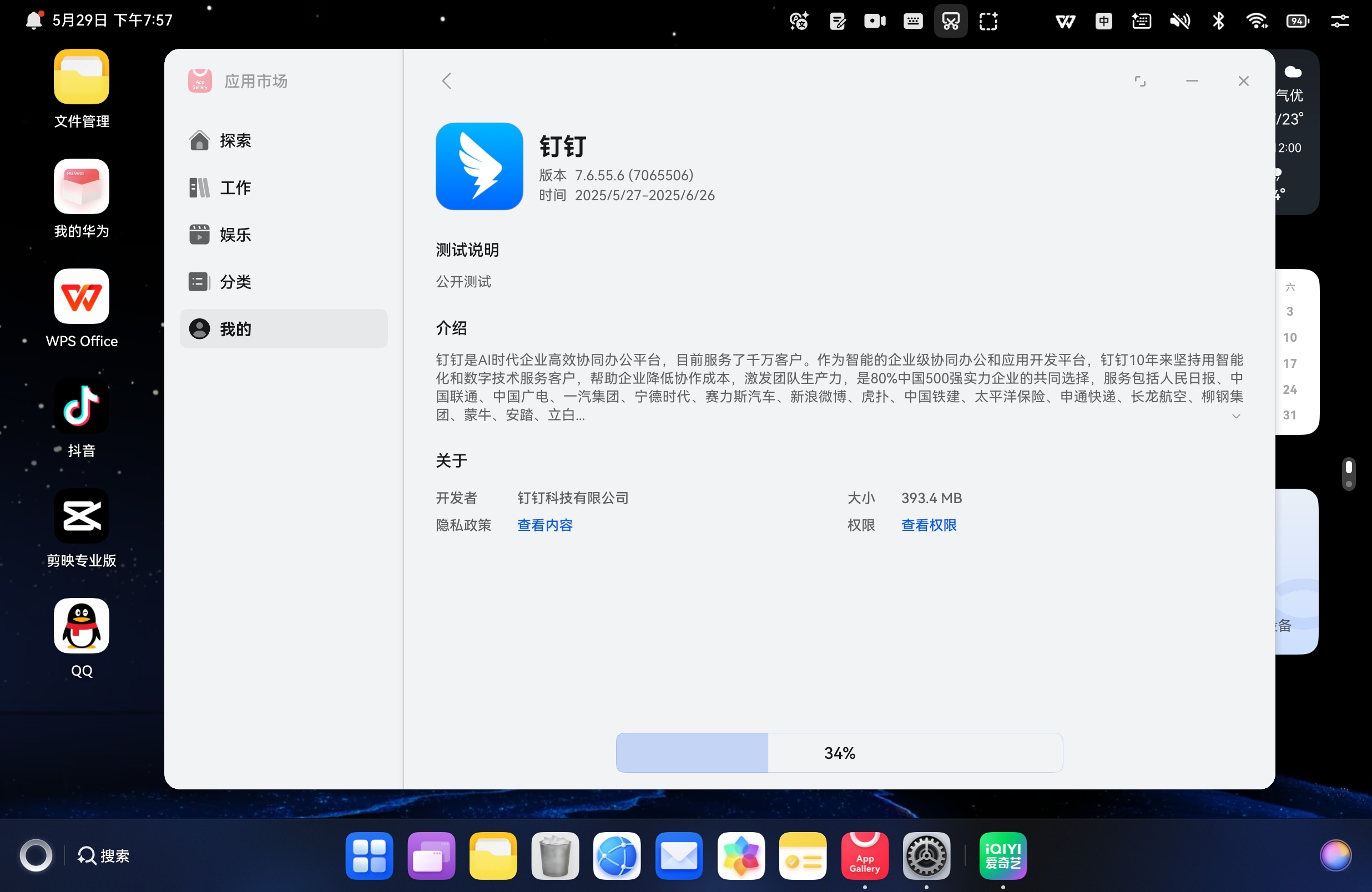Screen dimensions: 1372x892
Task: Open the 娱乐 category in the sidebar
Action: pos(283,235)
